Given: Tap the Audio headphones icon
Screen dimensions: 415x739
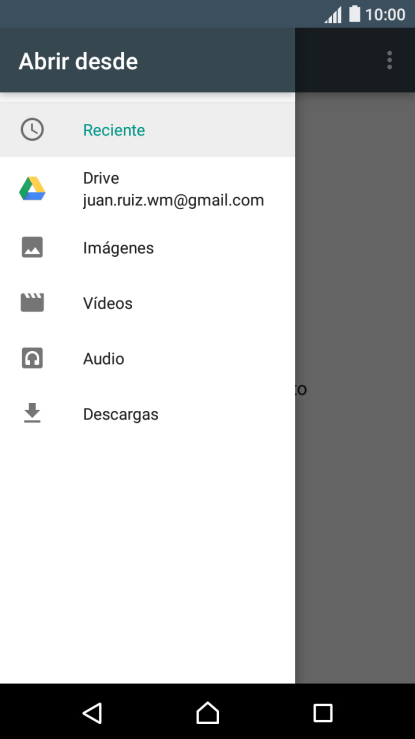Looking at the screenshot, I should [32, 358].
